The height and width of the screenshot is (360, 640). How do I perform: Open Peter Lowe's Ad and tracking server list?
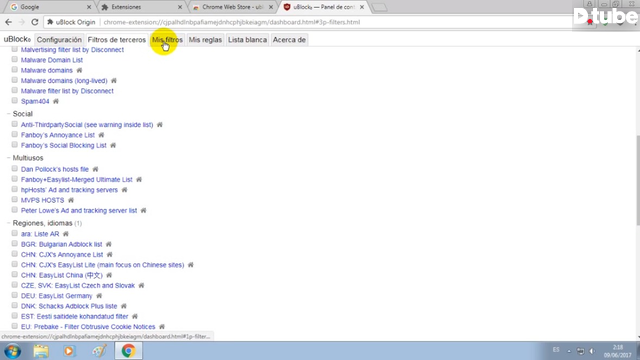tap(79, 211)
